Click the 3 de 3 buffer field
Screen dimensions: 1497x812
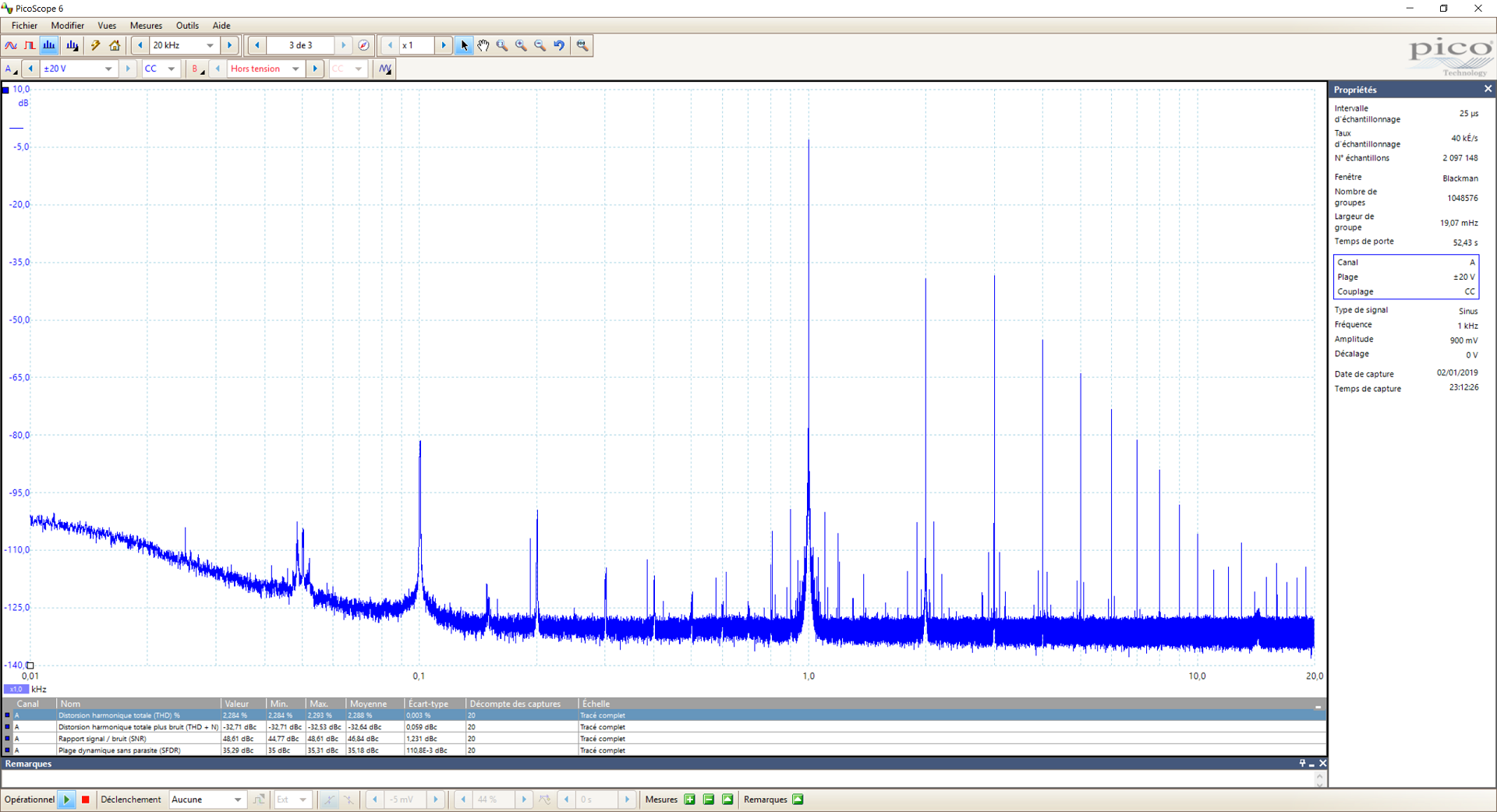[301, 45]
